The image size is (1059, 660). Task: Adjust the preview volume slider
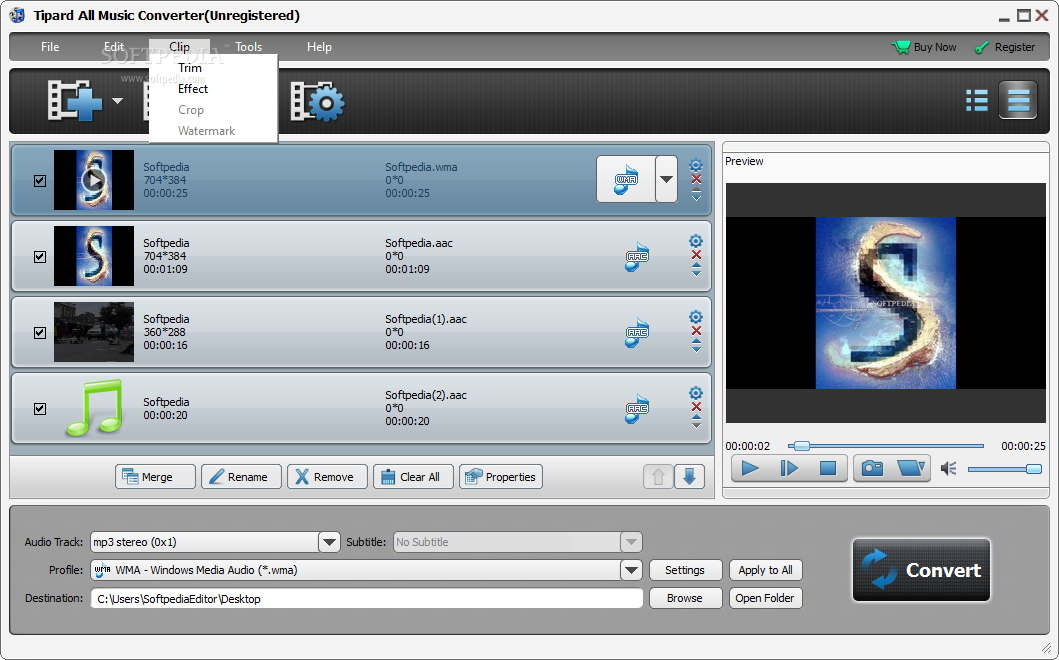pyautogui.click(x=1004, y=469)
